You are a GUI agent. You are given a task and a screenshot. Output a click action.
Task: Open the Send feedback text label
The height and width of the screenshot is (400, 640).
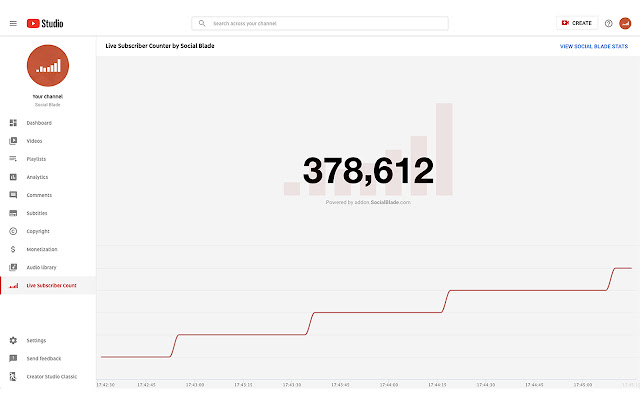44,358
